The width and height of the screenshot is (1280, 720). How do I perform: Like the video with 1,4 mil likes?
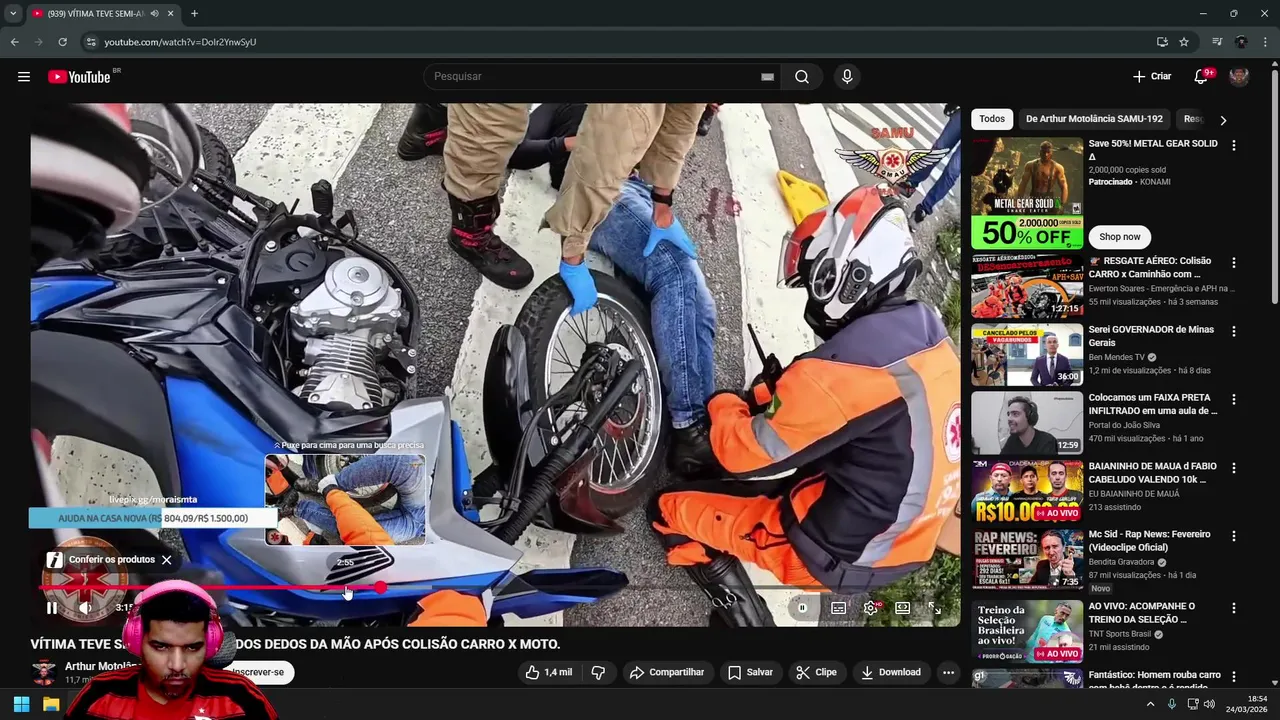549,672
